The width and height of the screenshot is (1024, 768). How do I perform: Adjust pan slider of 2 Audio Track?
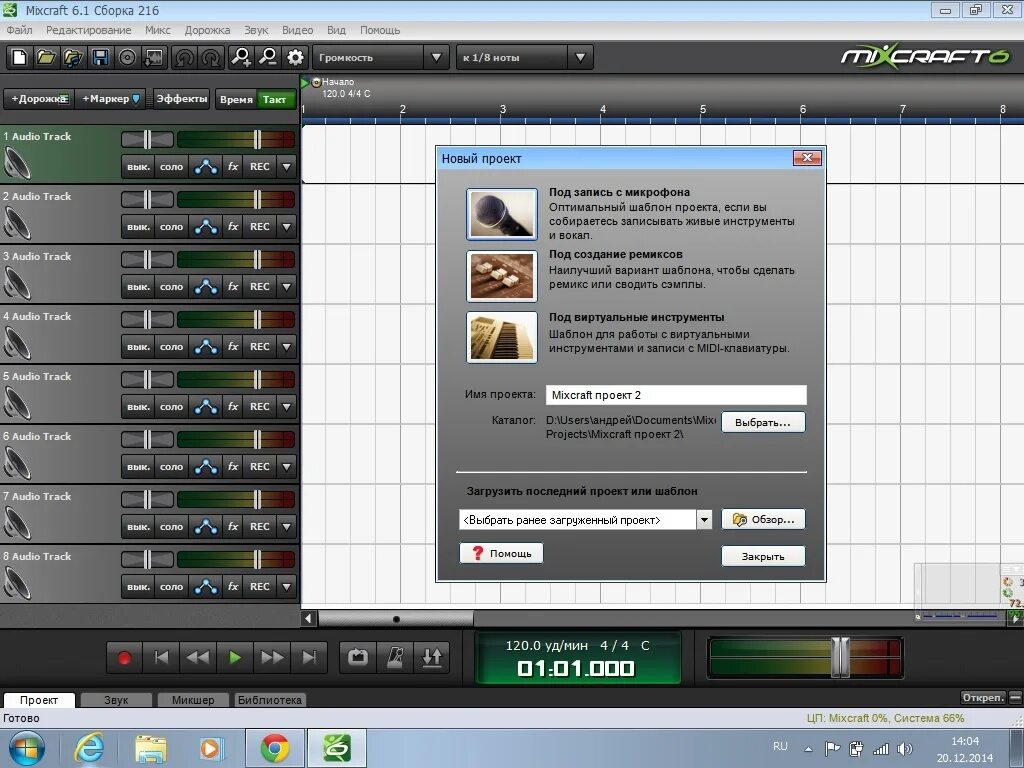(x=148, y=199)
